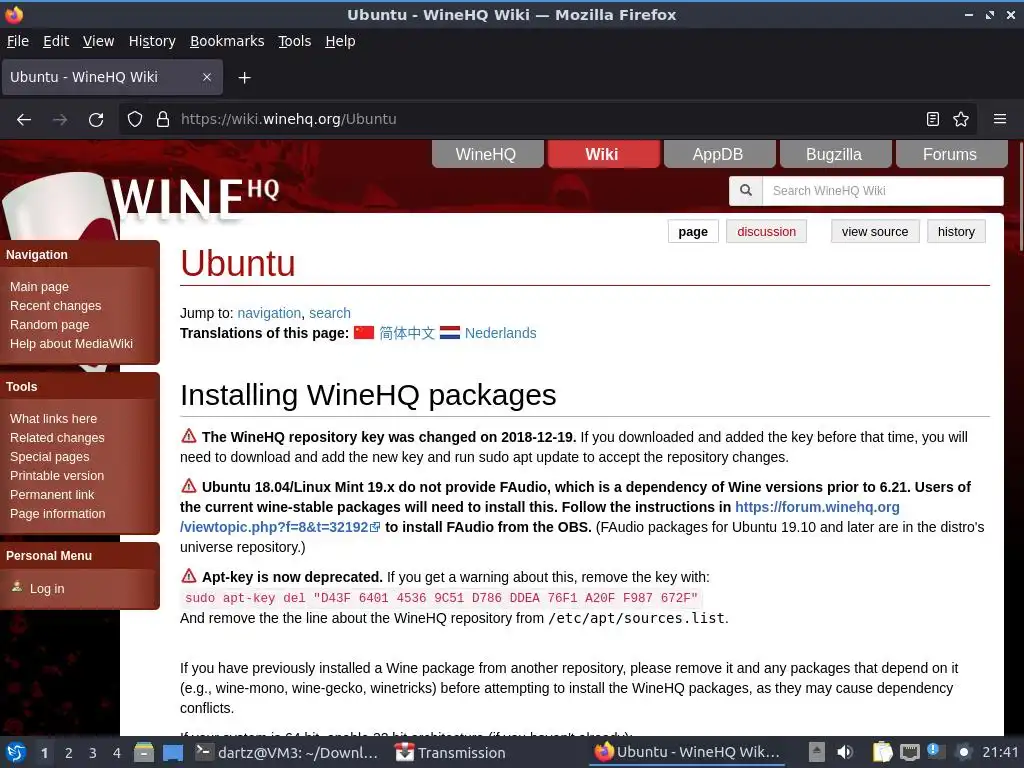Switch to the Transmission window
The width and height of the screenshot is (1024, 768).
click(451, 752)
